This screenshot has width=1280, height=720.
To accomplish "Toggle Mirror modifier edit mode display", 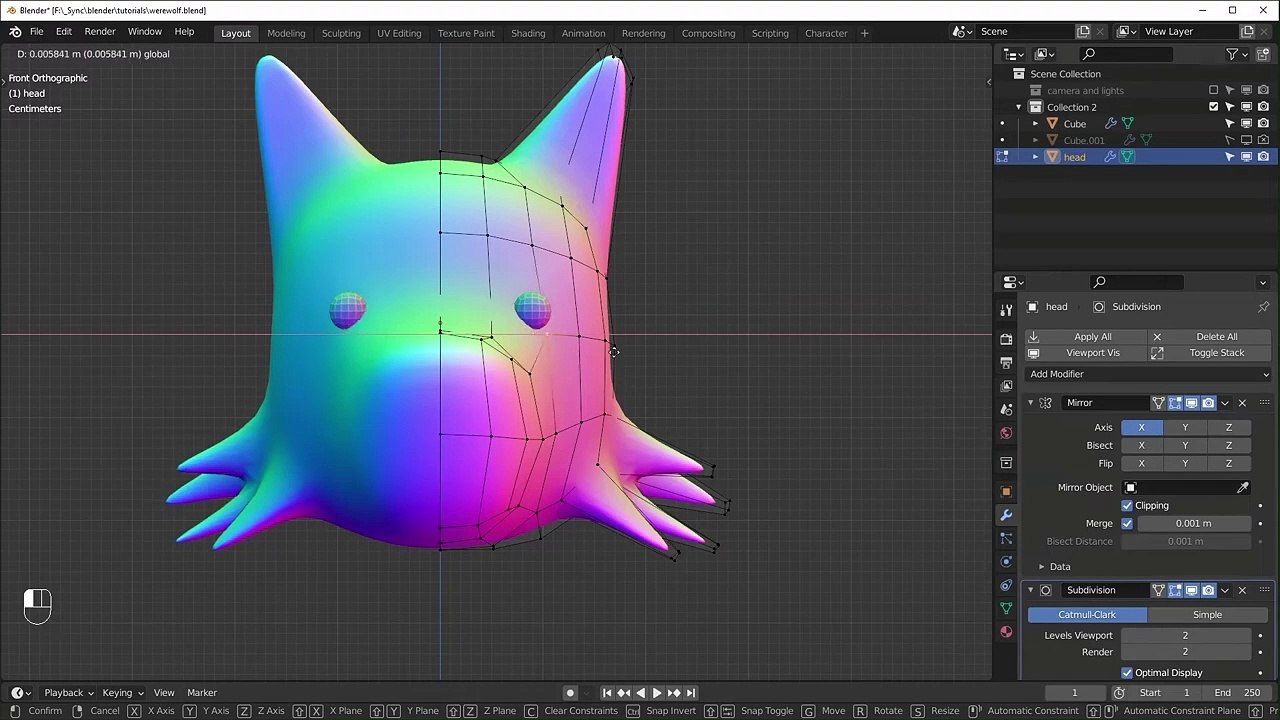I will (1175, 403).
